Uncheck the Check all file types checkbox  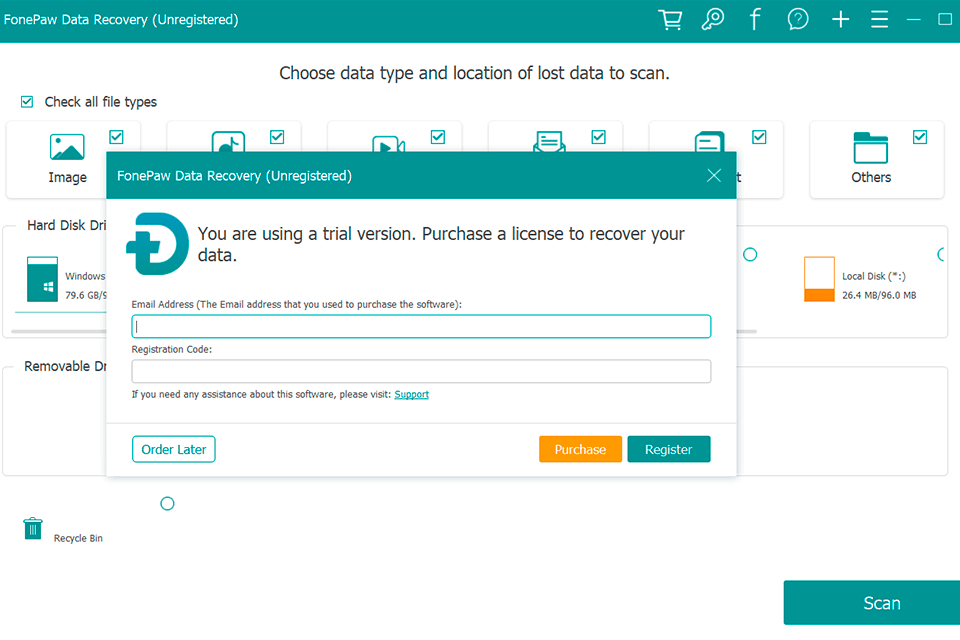point(25,101)
